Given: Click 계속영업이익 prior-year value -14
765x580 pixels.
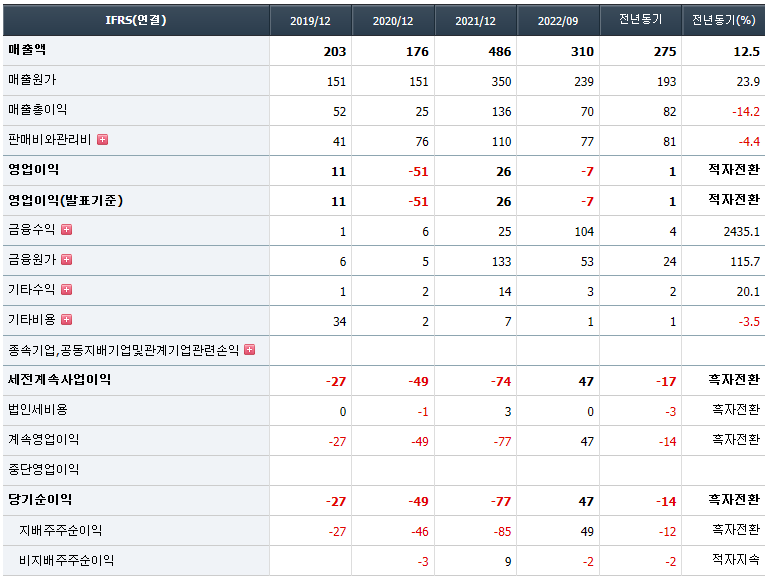Looking at the screenshot, I should 667,442.
